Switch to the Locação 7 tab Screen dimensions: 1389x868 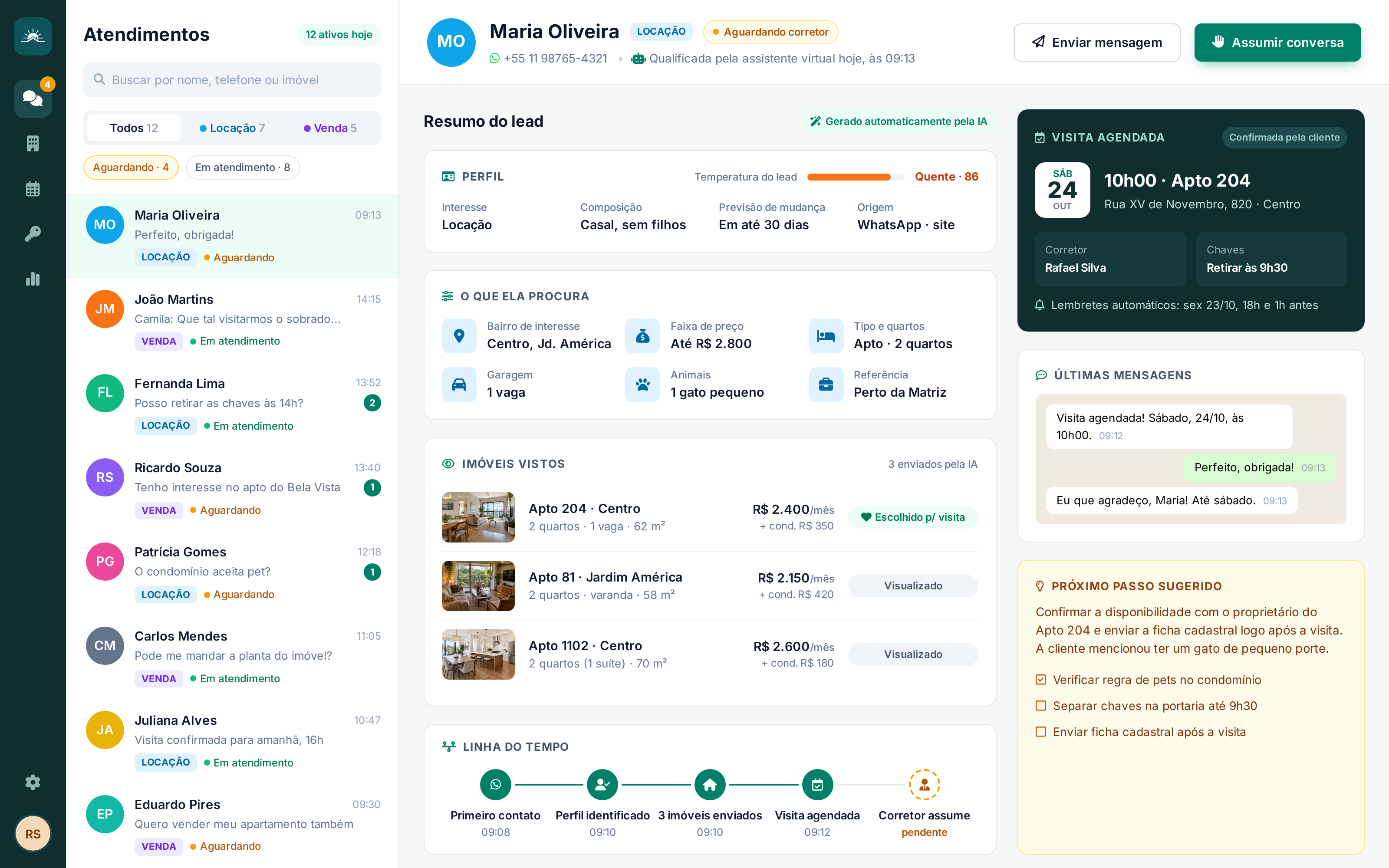(x=232, y=128)
